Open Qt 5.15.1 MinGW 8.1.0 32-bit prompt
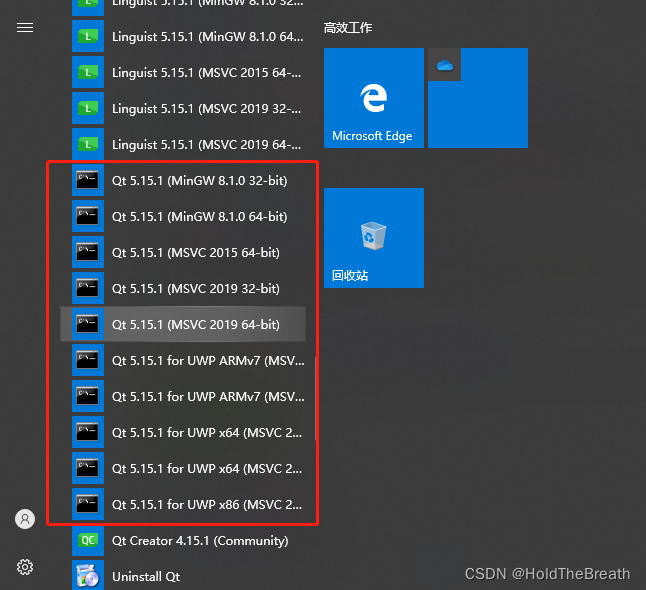The width and height of the screenshot is (646, 590). tap(183, 180)
